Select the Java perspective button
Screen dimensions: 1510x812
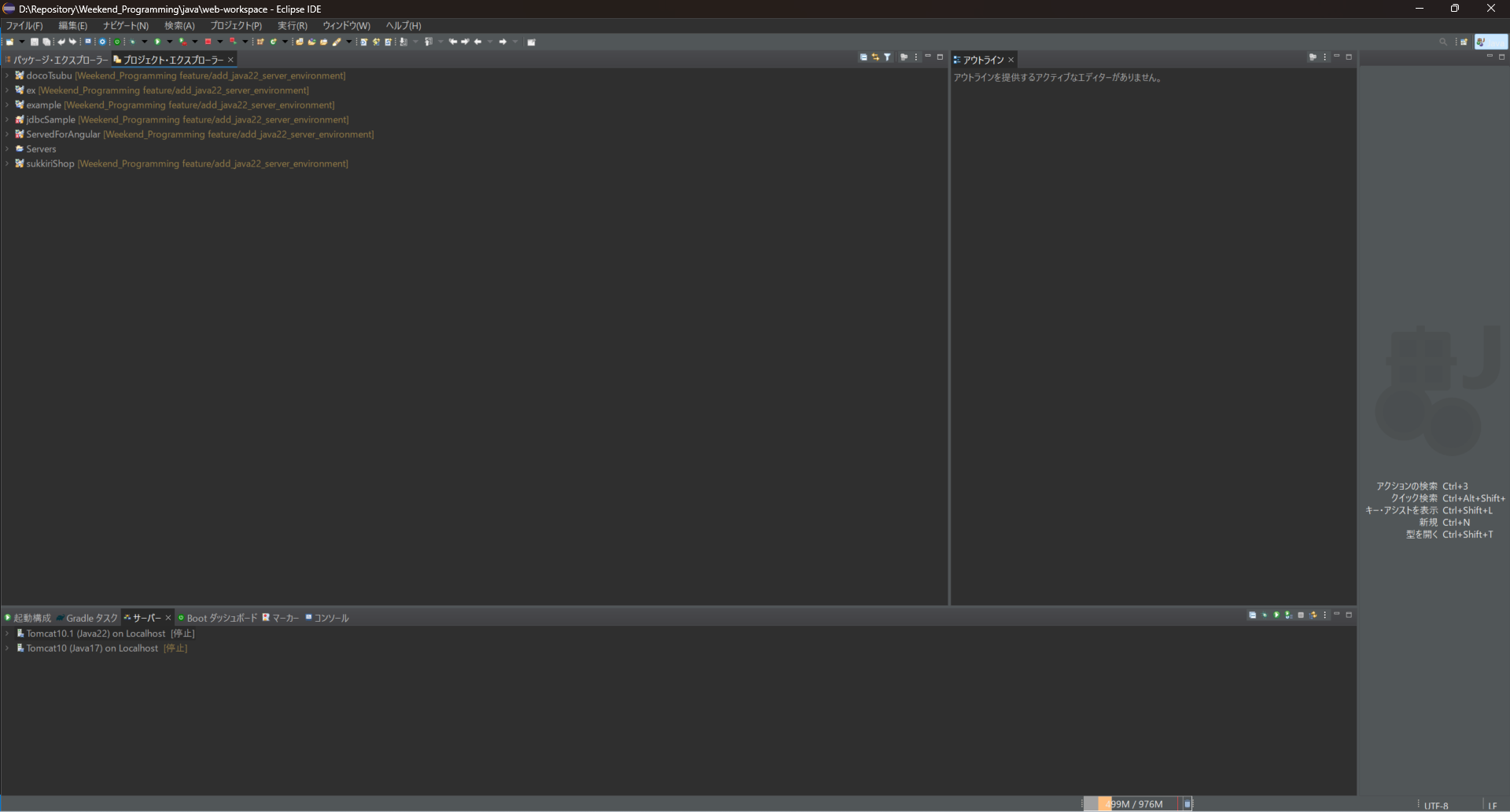tap(1490, 42)
